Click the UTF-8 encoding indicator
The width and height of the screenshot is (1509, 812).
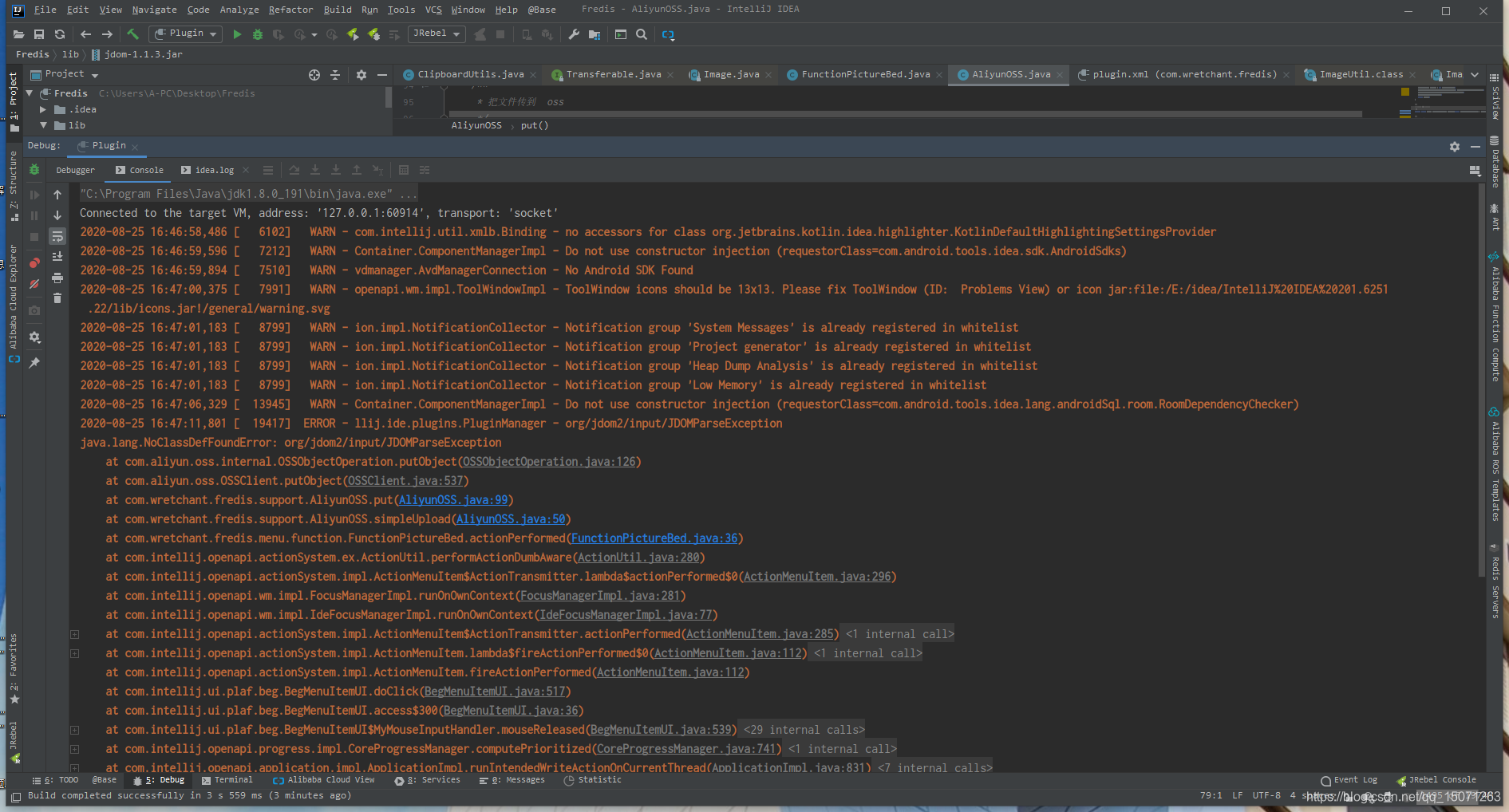click(1266, 795)
